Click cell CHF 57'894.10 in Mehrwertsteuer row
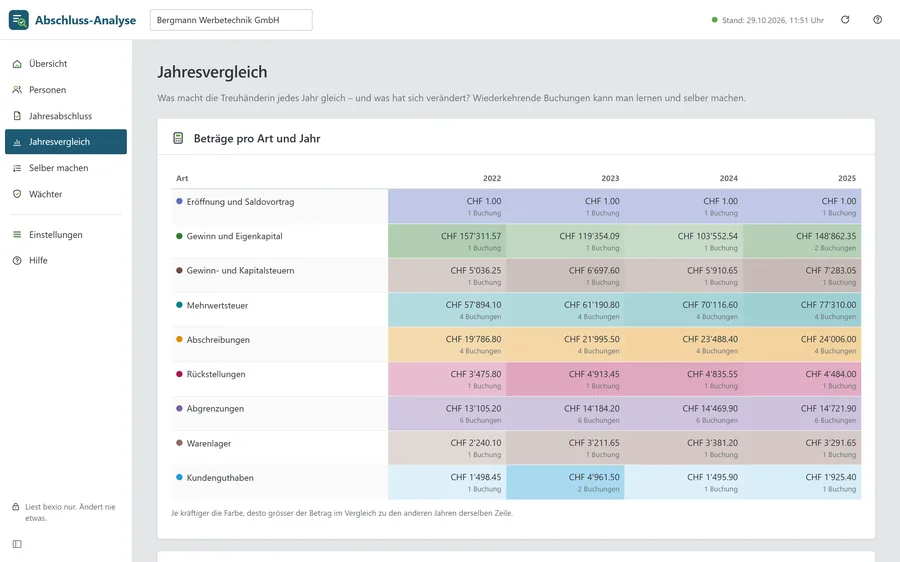 447,310
